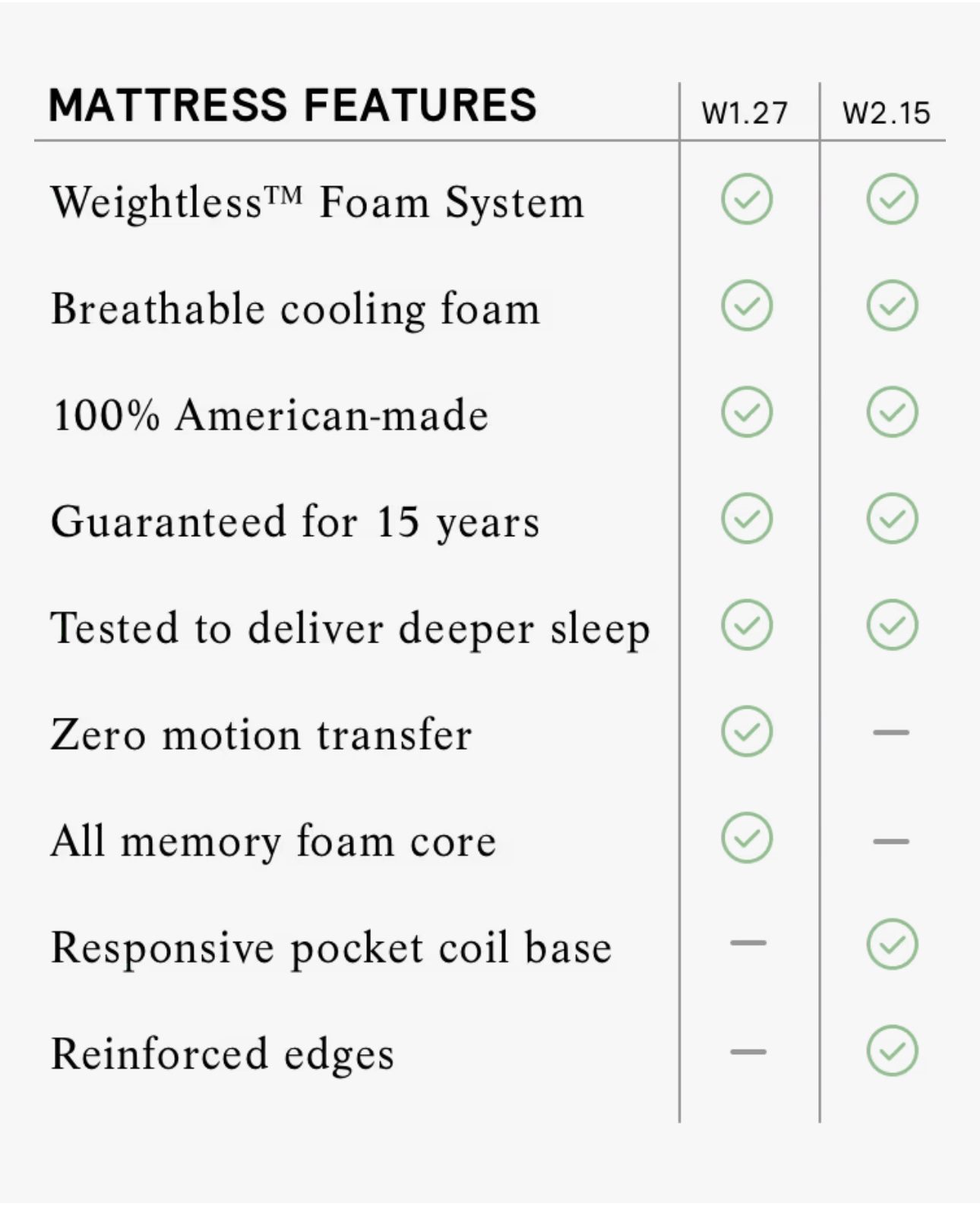Screen dimensions: 980x1219
Task: Click W2.15 checkmark for Reinforced edges
Action: [892, 1051]
